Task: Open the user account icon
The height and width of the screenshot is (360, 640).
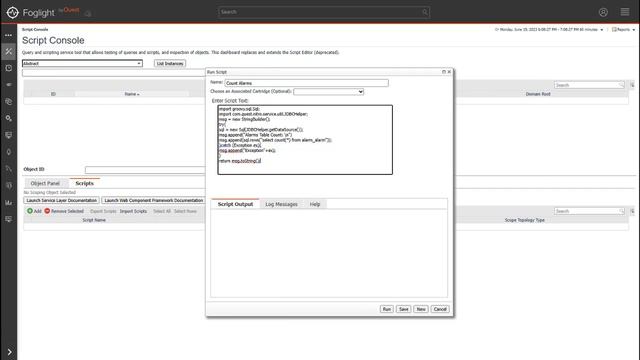Action: [603, 12]
